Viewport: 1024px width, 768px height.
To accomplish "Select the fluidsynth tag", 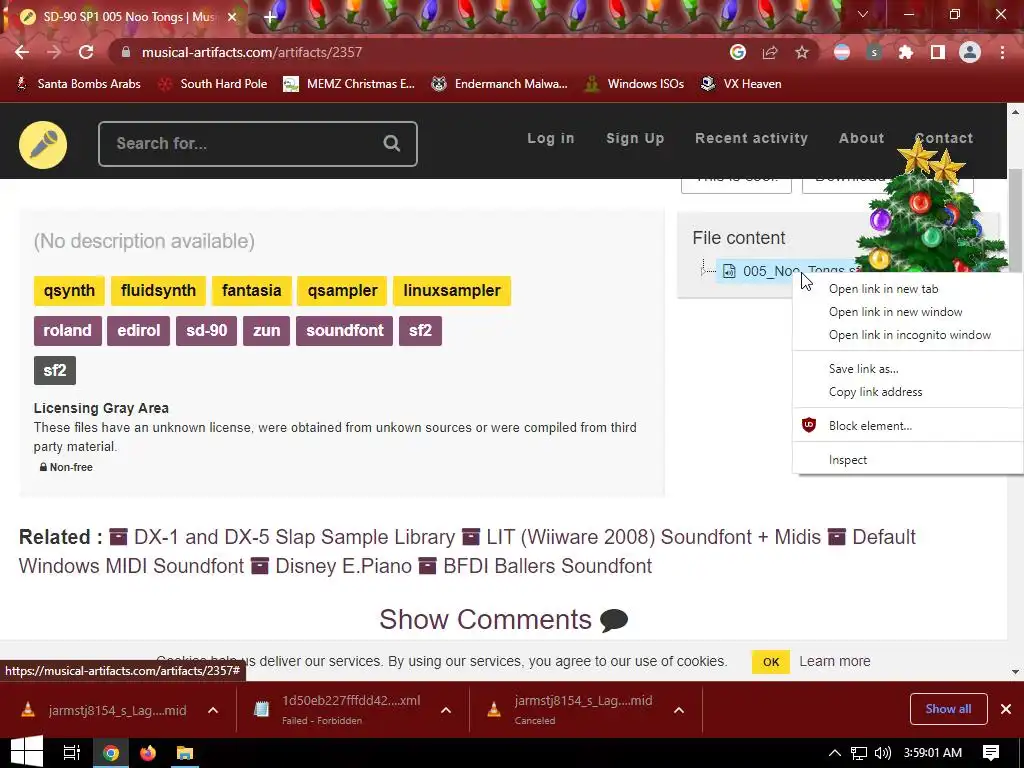I will tap(158, 291).
